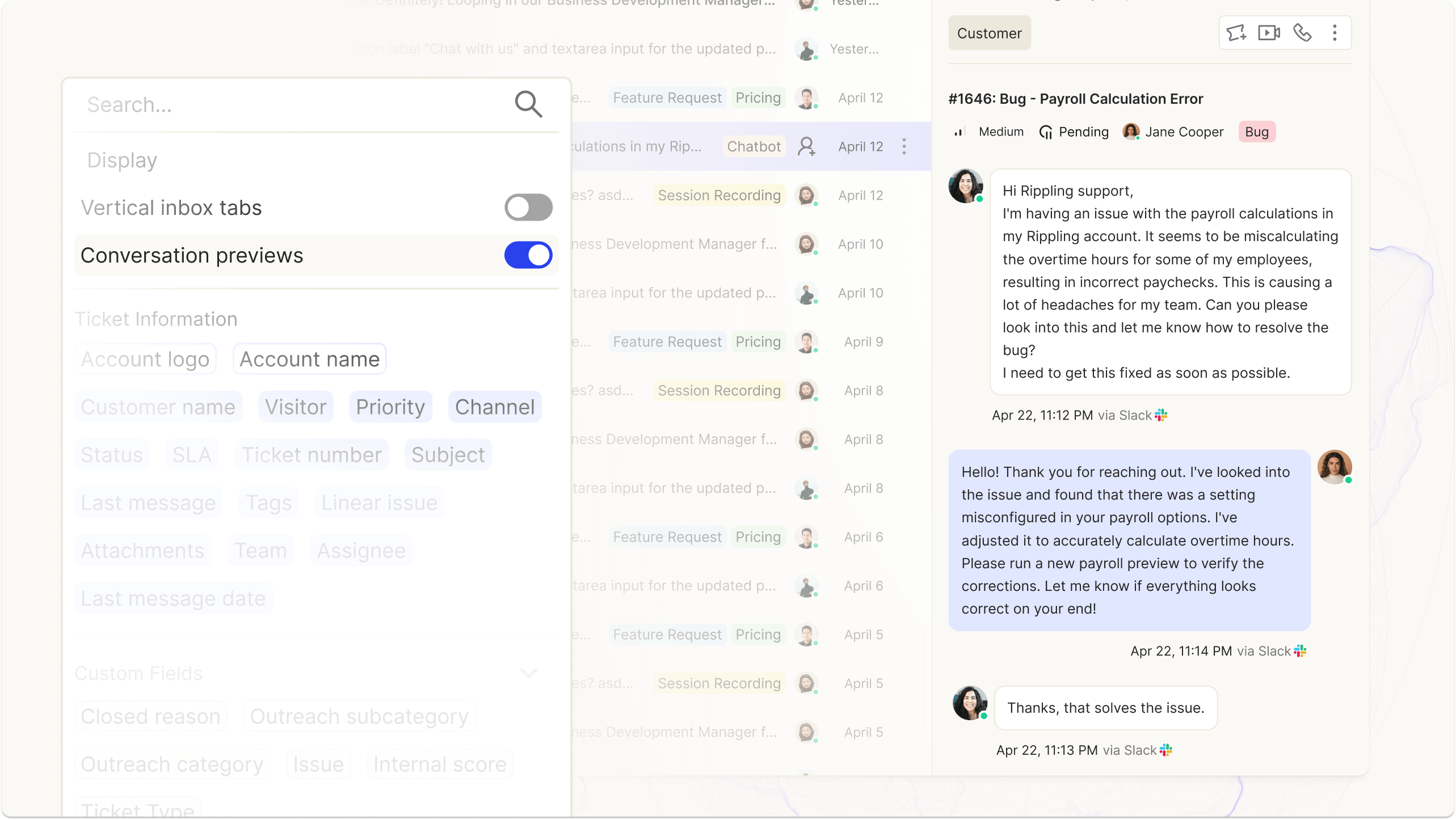Select Closed reason custom field
The height and width of the screenshot is (820, 1456).
click(150, 716)
